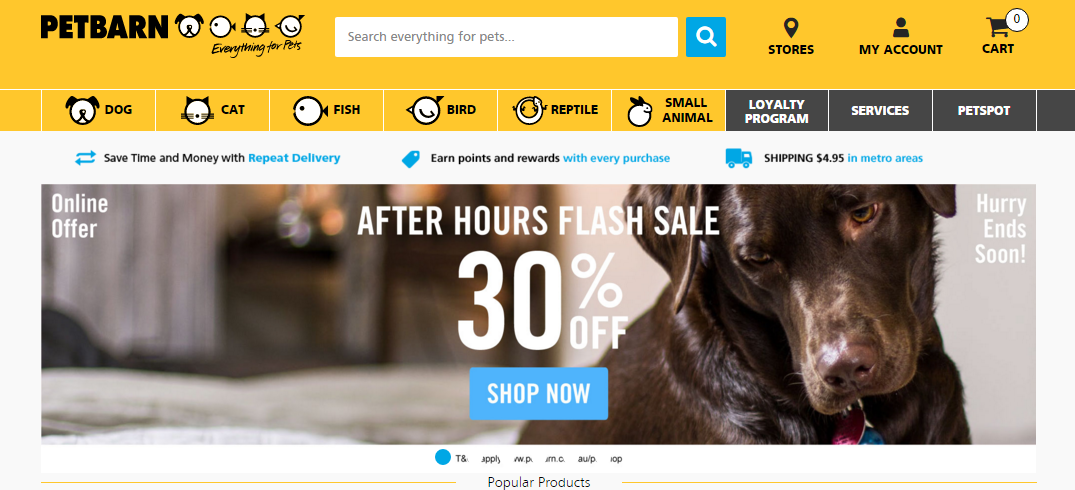Open the Loyalty Program menu item
Screen dimensions: 1075x490
[777, 110]
